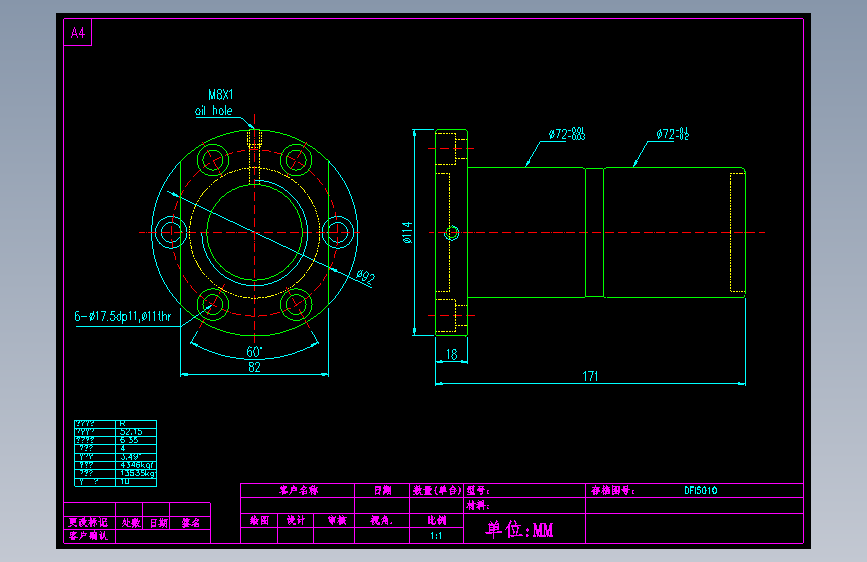Viewport: 867px width, 562px height.
Task: Click the 单位:MM unit text
Action: [x=519, y=530]
